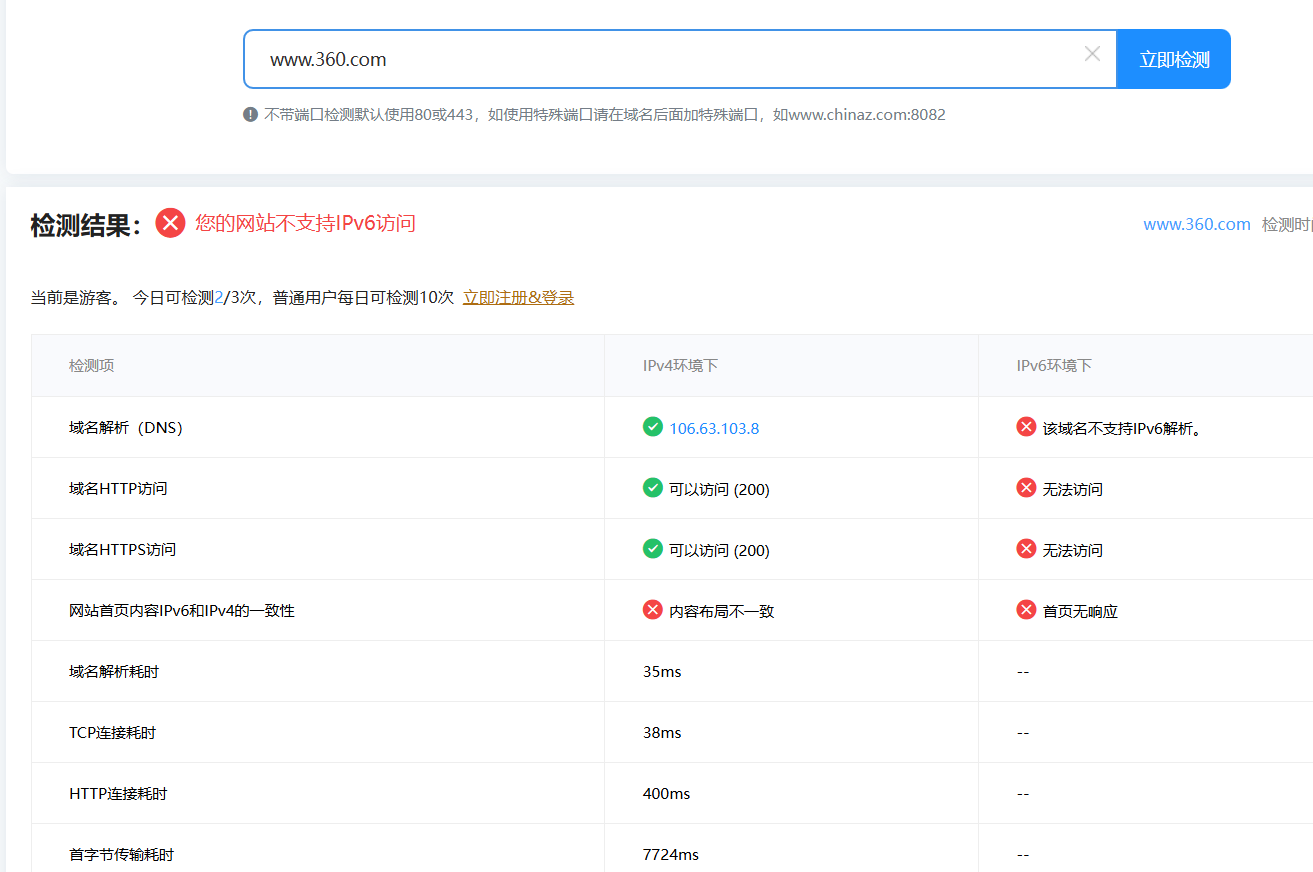1313x872 pixels.
Task: Select the 您的网站不支持IPv6访问 result message
Action: (x=305, y=223)
